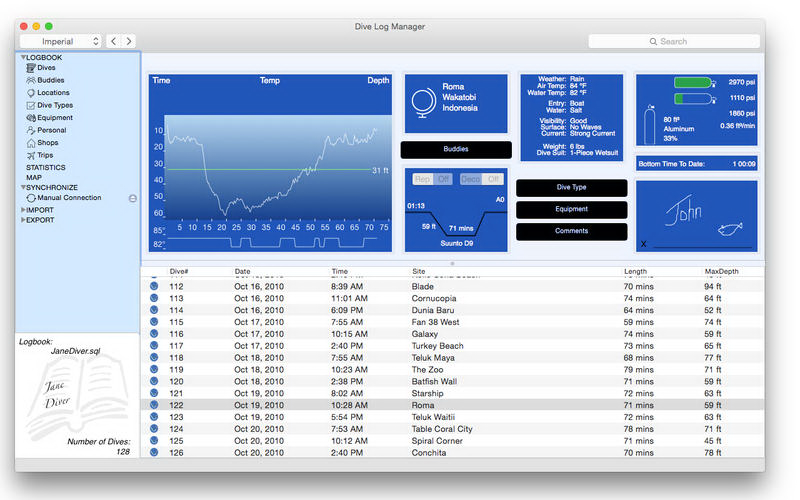800x500 pixels.
Task: Click the blue marker for dive 115
Action: tap(154, 322)
